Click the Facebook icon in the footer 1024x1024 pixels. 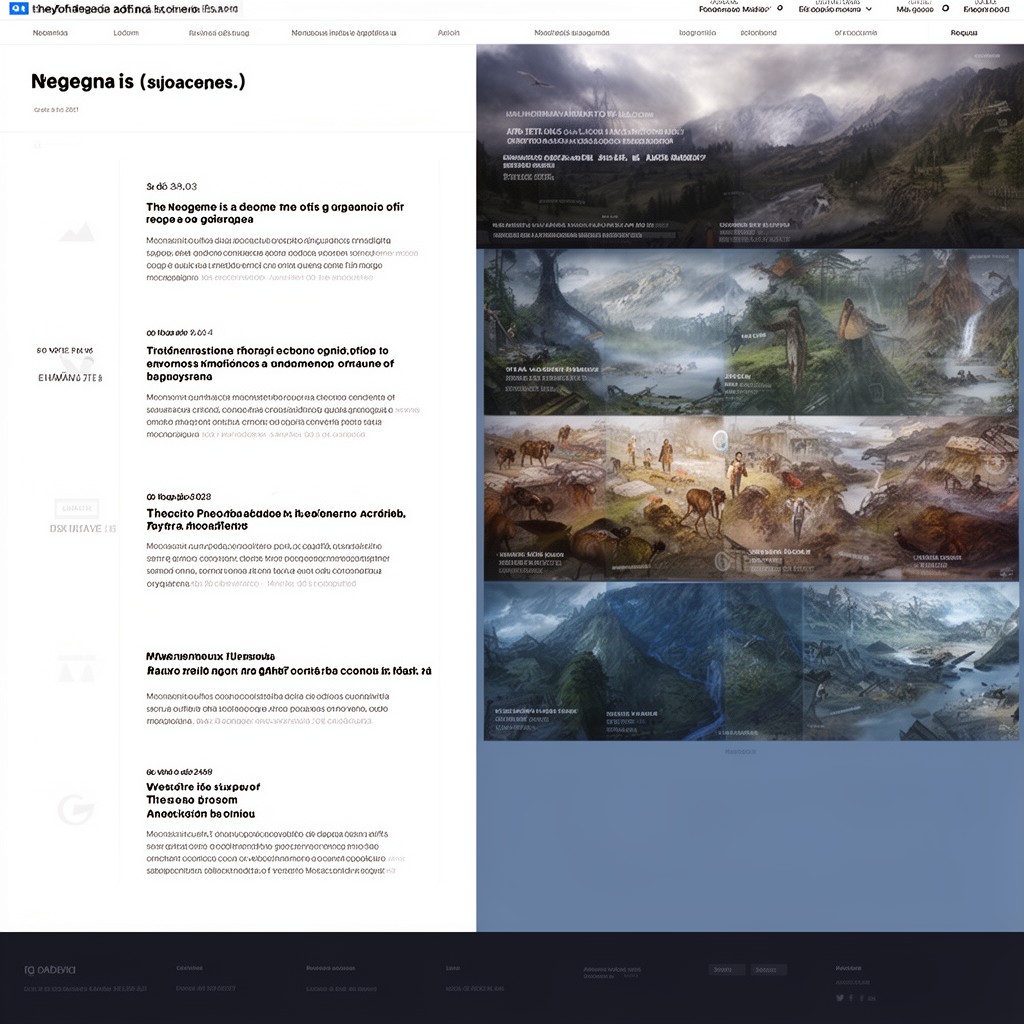[851, 998]
